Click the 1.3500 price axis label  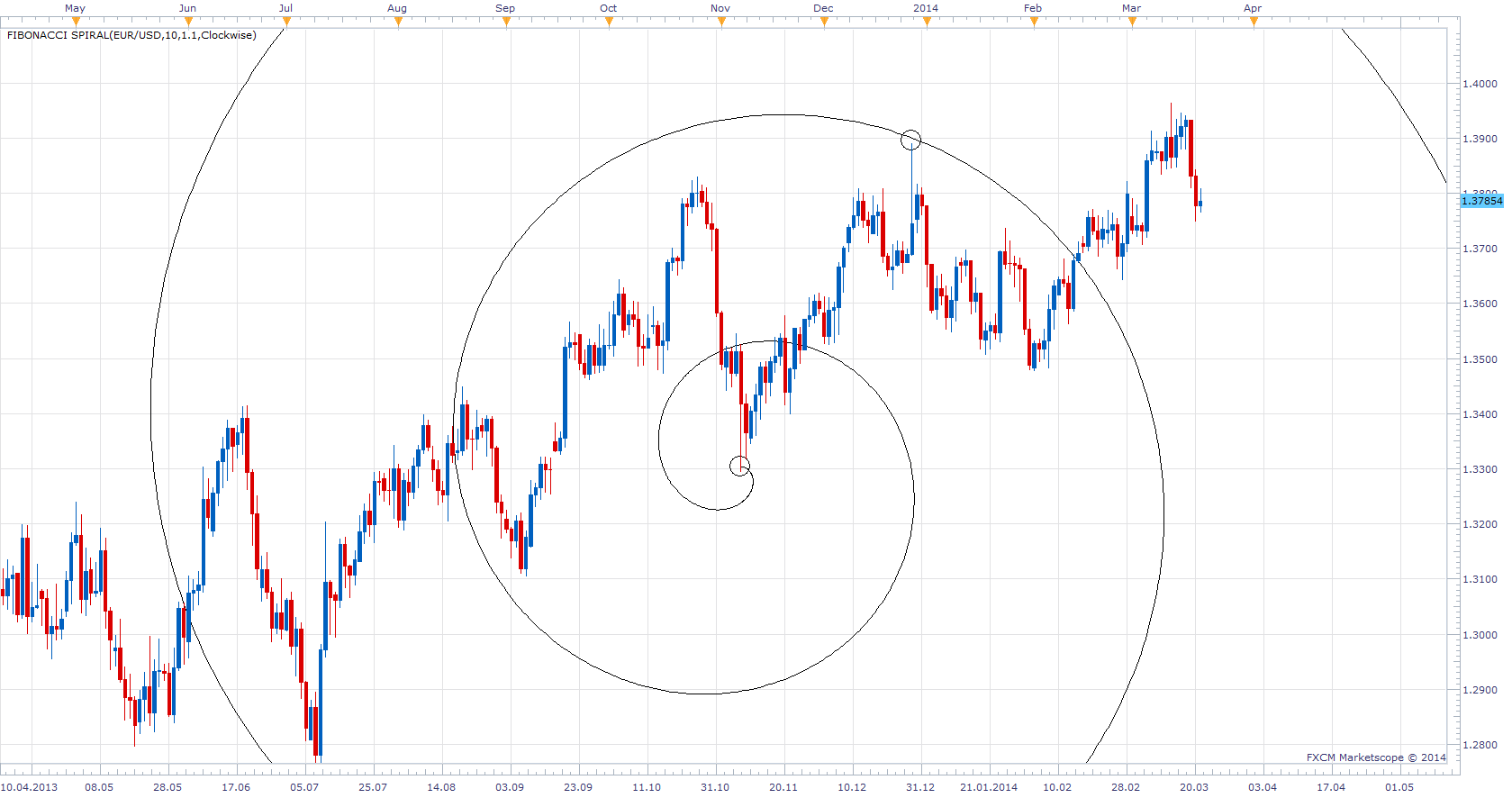(x=1480, y=359)
